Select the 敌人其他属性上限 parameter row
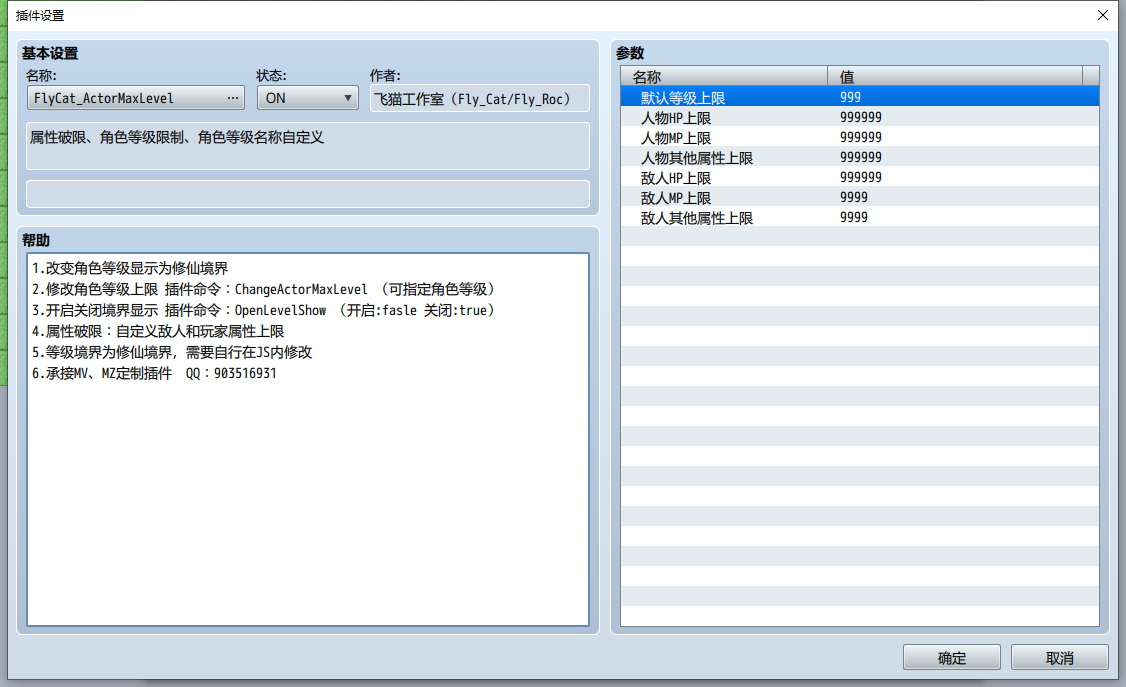Image resolution: width=1126 pixels, height=687 pixels. [x=860, y=218]
